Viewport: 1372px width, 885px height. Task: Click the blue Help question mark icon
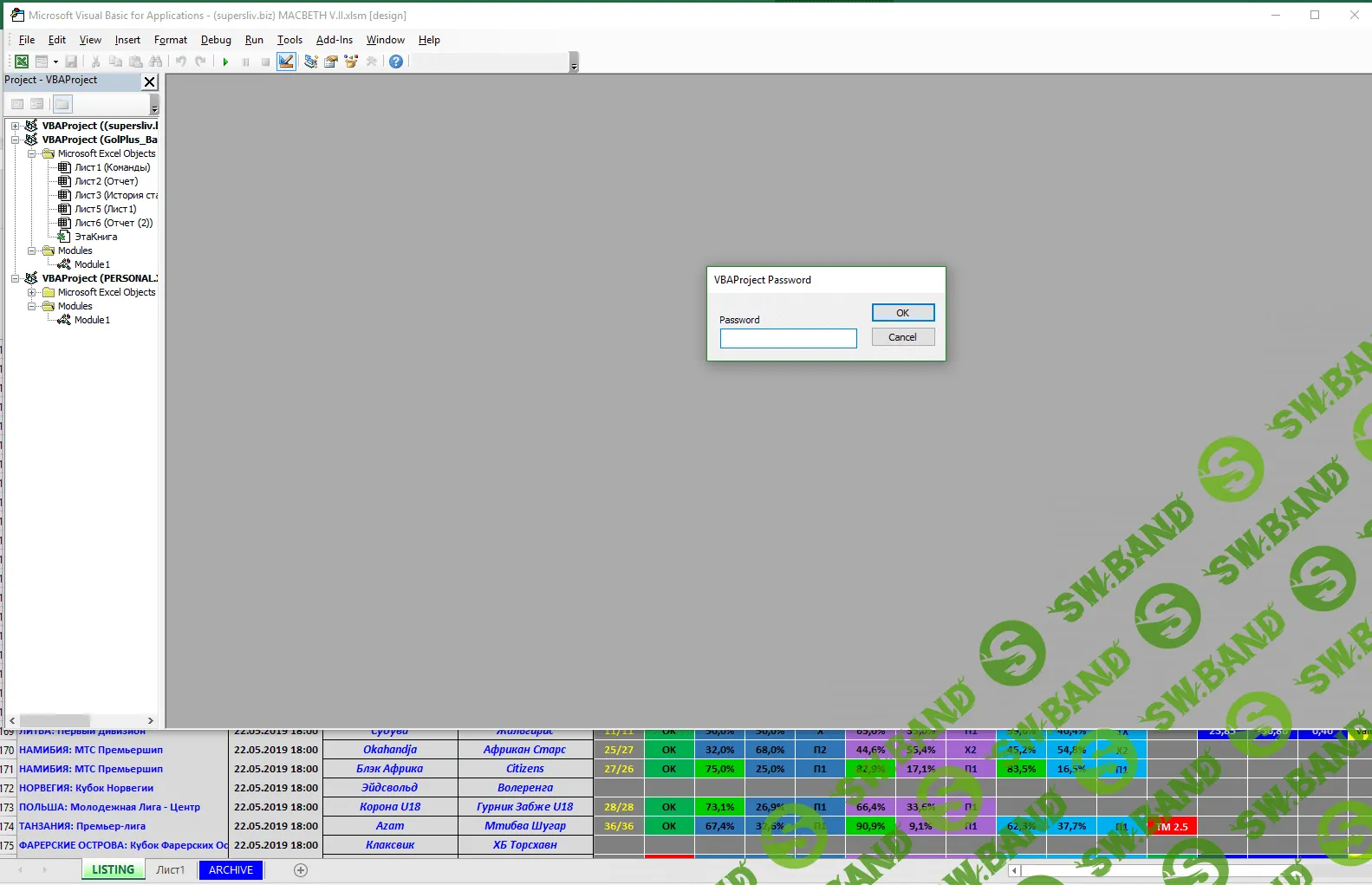[x=396, y=62]
